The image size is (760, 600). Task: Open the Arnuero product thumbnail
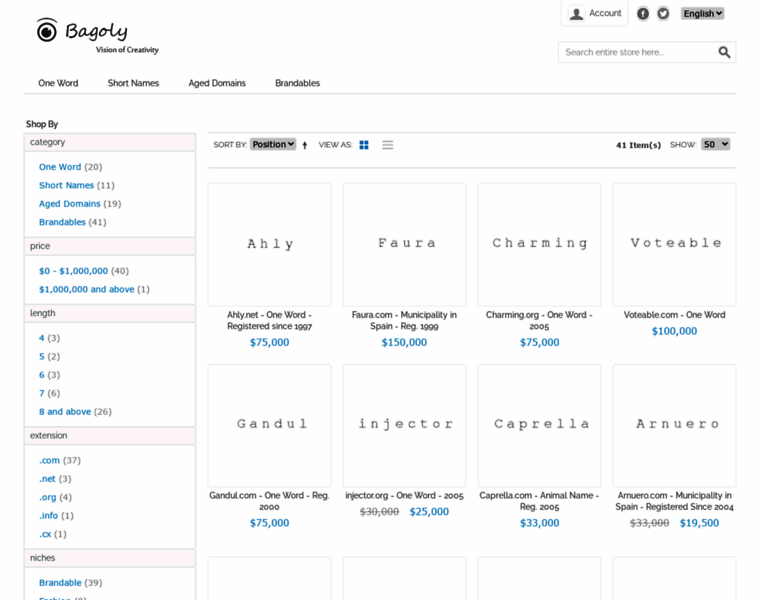click(674, 426)
